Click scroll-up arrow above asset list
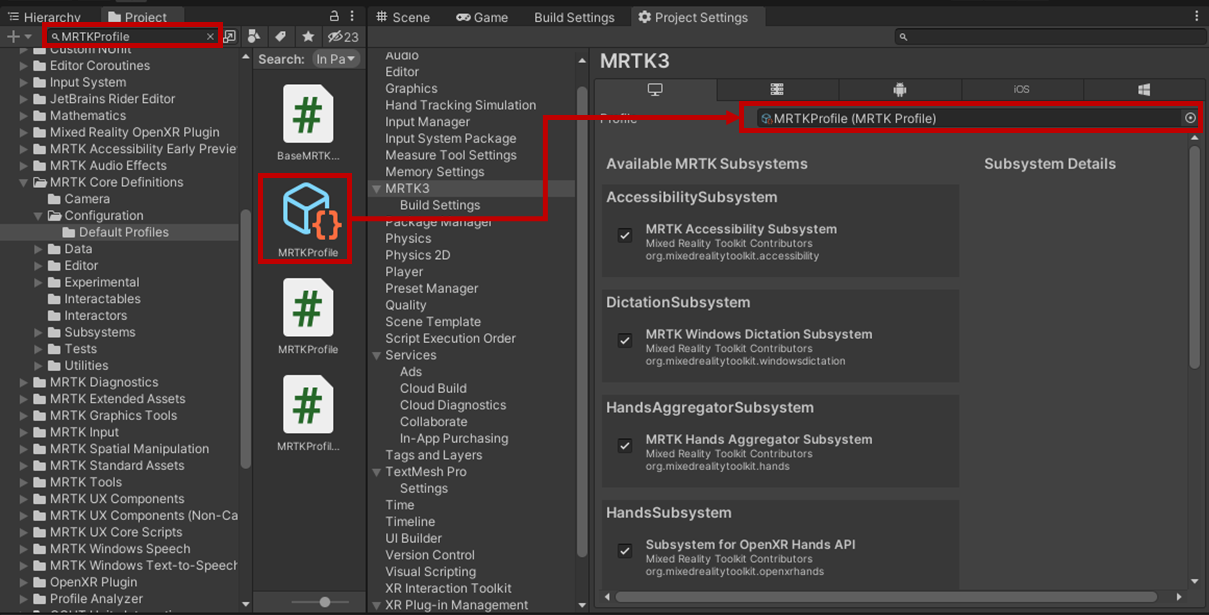Screen dimensions: 1209x615 point(246,59)
